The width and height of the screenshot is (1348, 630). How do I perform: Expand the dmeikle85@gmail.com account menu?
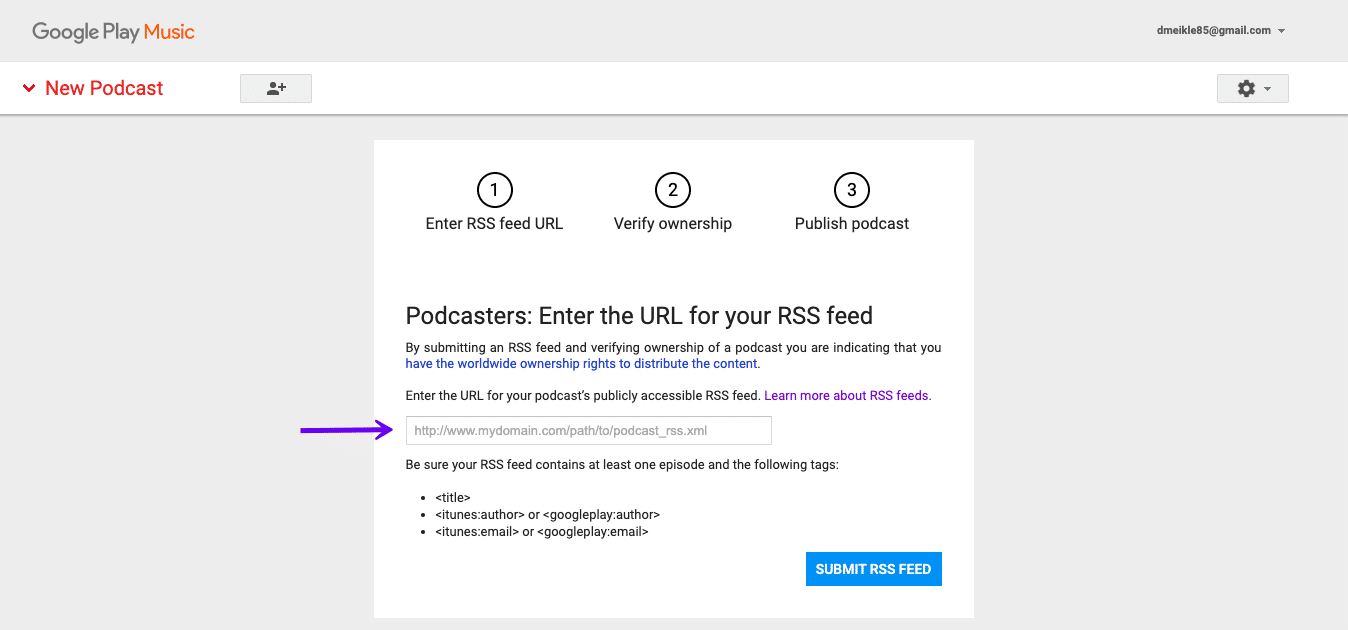[1281, 30]
